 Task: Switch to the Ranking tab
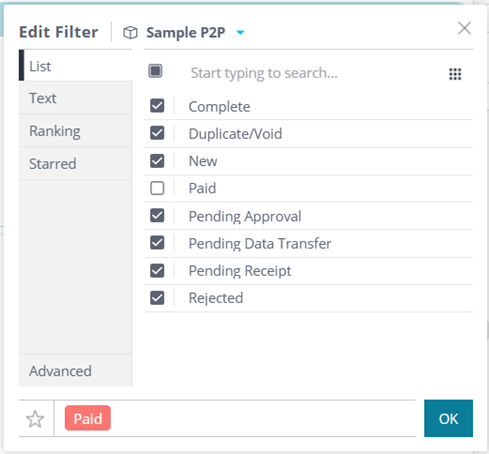click(76, 131)
